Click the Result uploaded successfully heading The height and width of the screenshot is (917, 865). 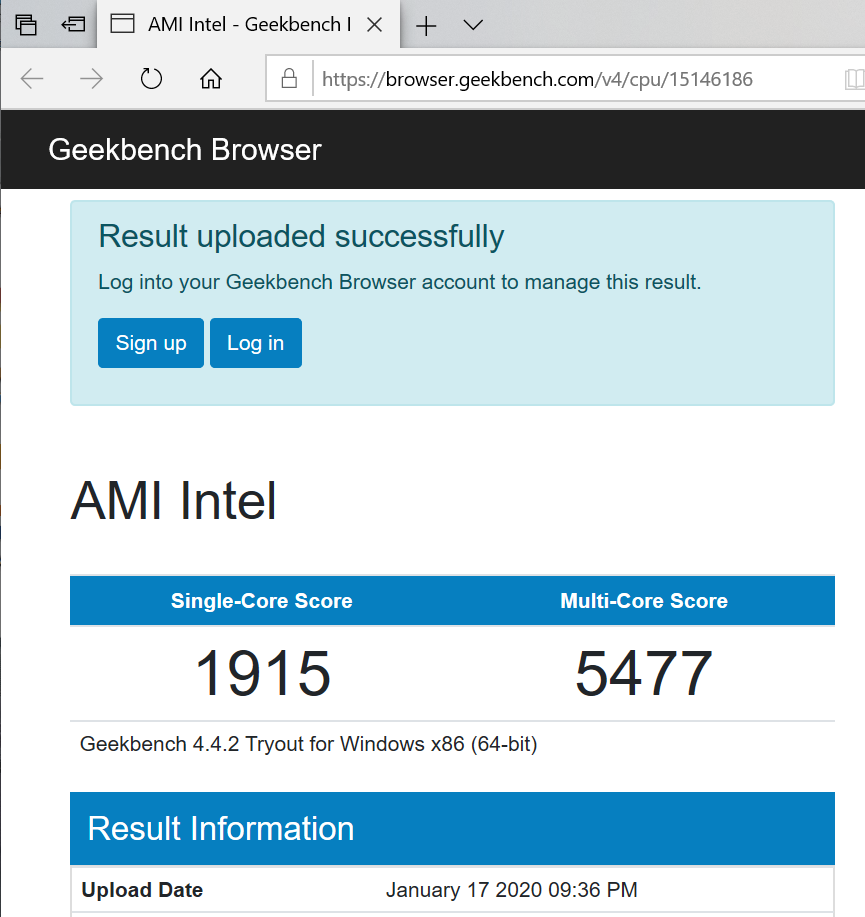(301, 236)
